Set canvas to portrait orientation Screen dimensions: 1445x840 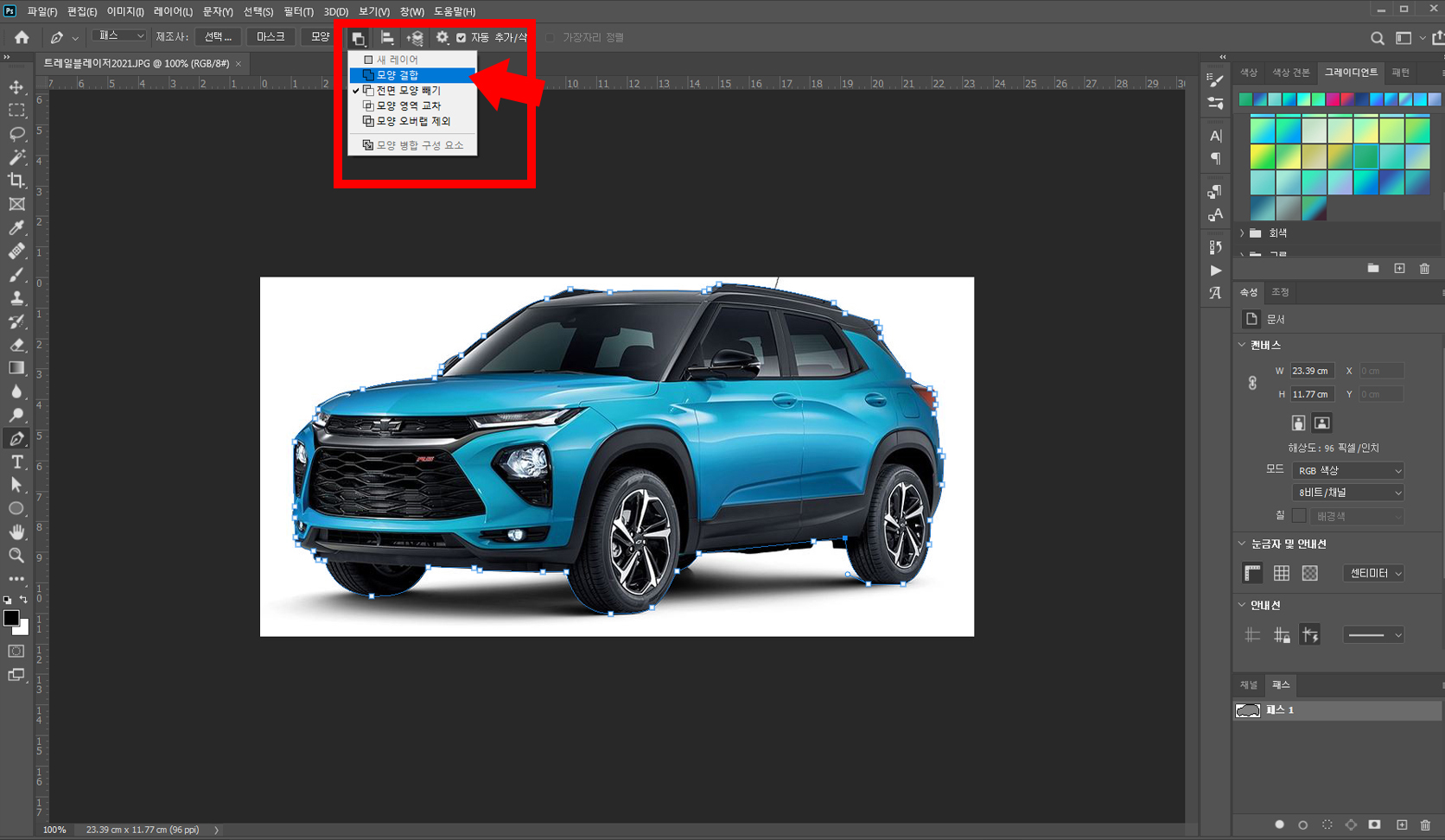[x=1298, y=423]
